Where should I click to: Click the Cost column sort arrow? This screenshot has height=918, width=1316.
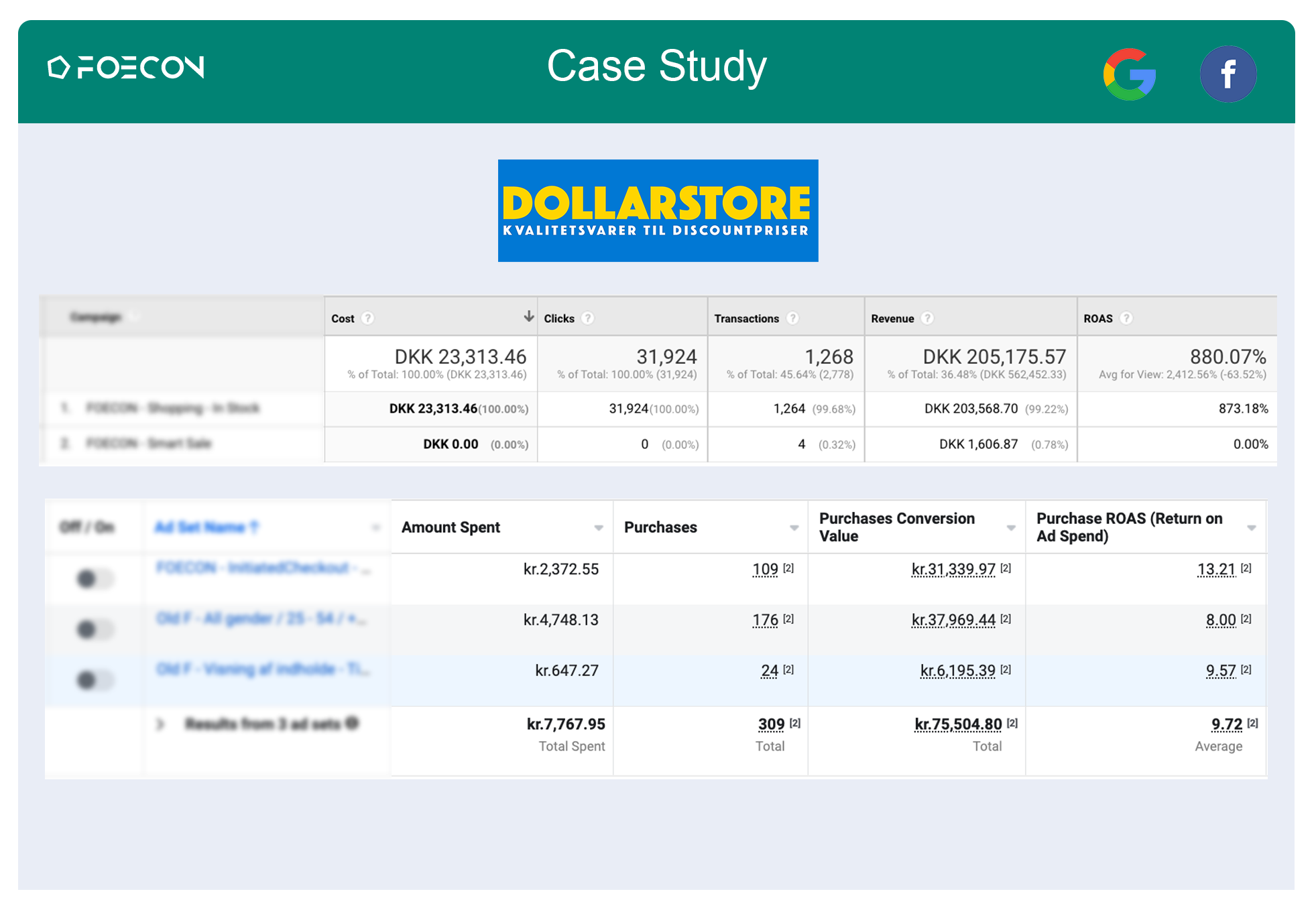pos(529,316)
